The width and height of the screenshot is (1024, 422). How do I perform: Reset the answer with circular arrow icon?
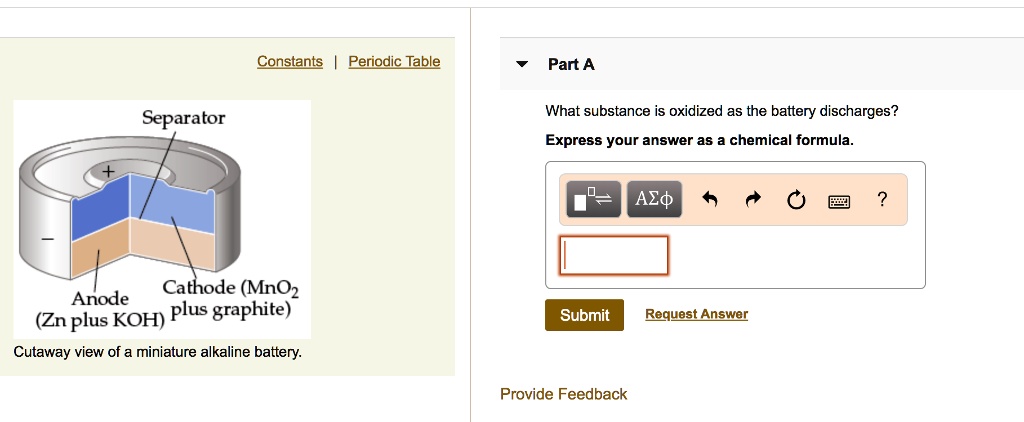click(x=796, y=199)
